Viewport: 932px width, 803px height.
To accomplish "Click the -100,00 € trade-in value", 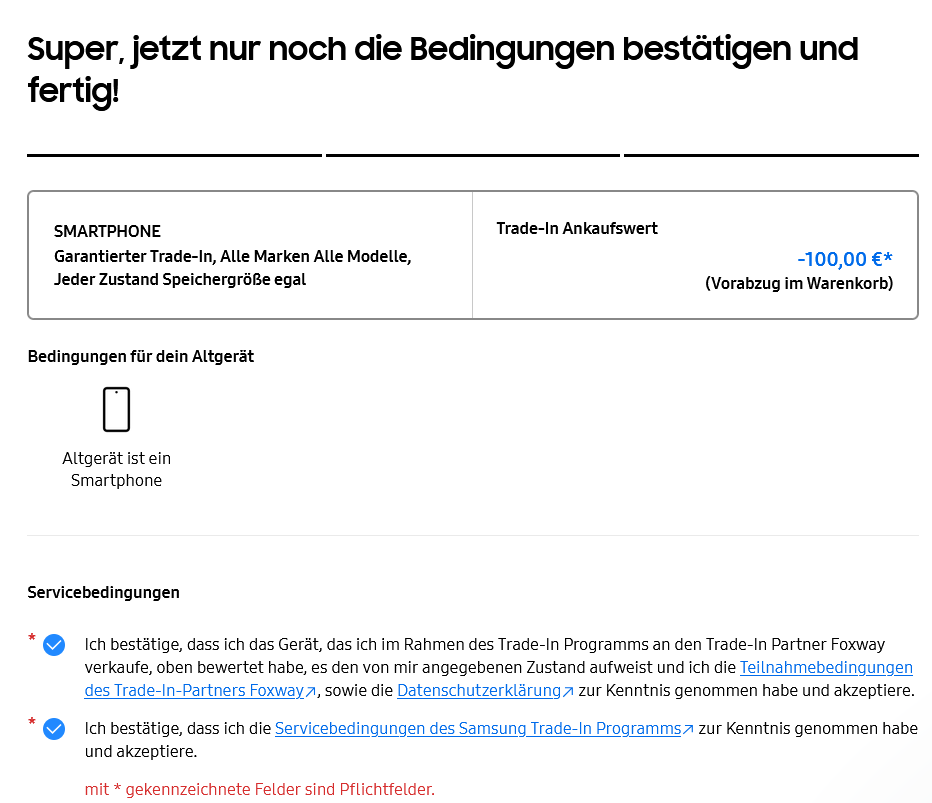I will point(844,259).
